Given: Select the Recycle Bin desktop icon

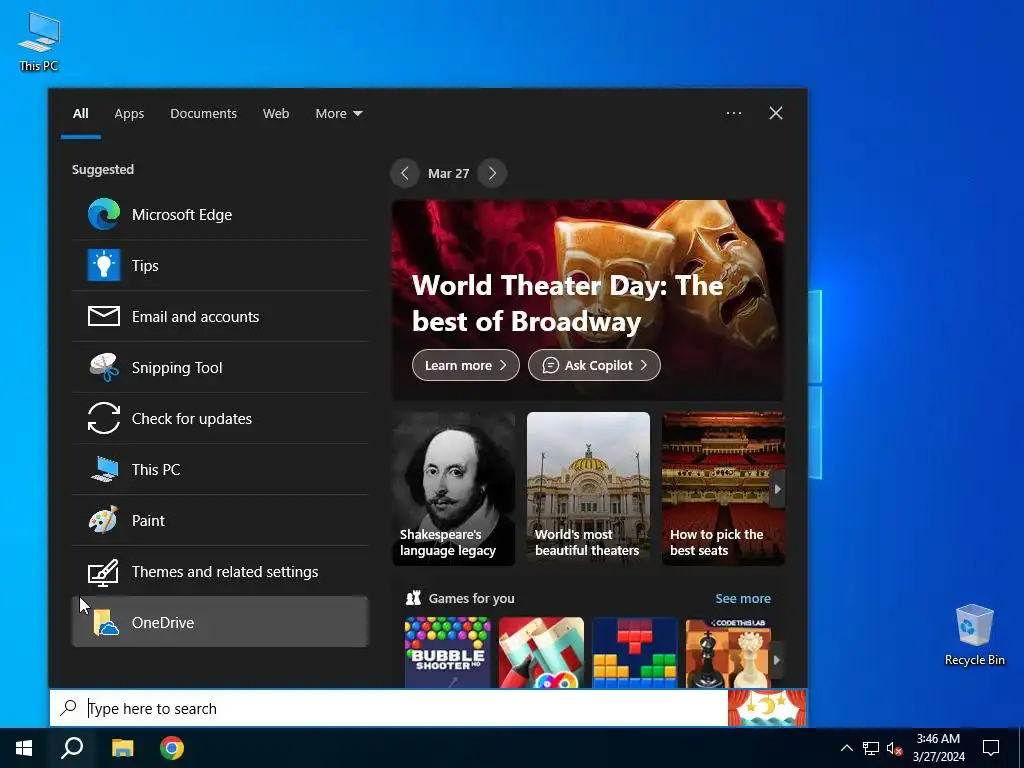Looking at the screenshot, I should point(974,635).
